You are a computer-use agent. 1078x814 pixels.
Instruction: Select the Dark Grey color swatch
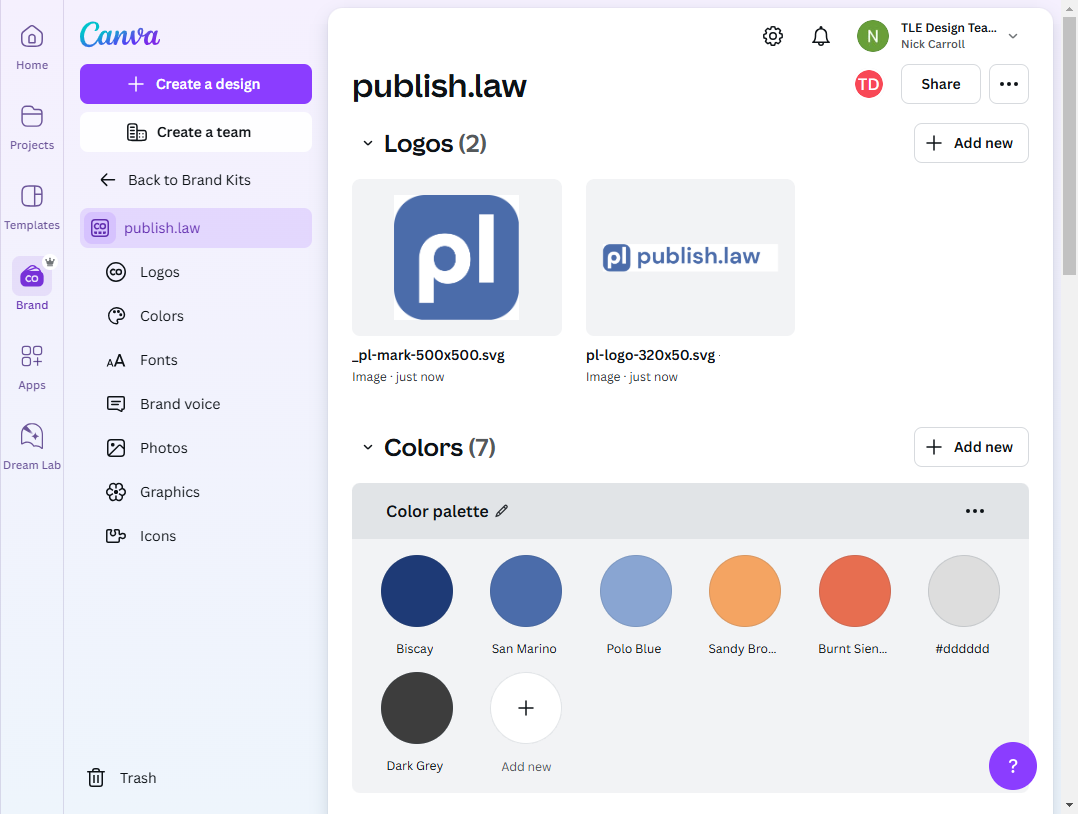pyautogui.click(x=417, y=707)
